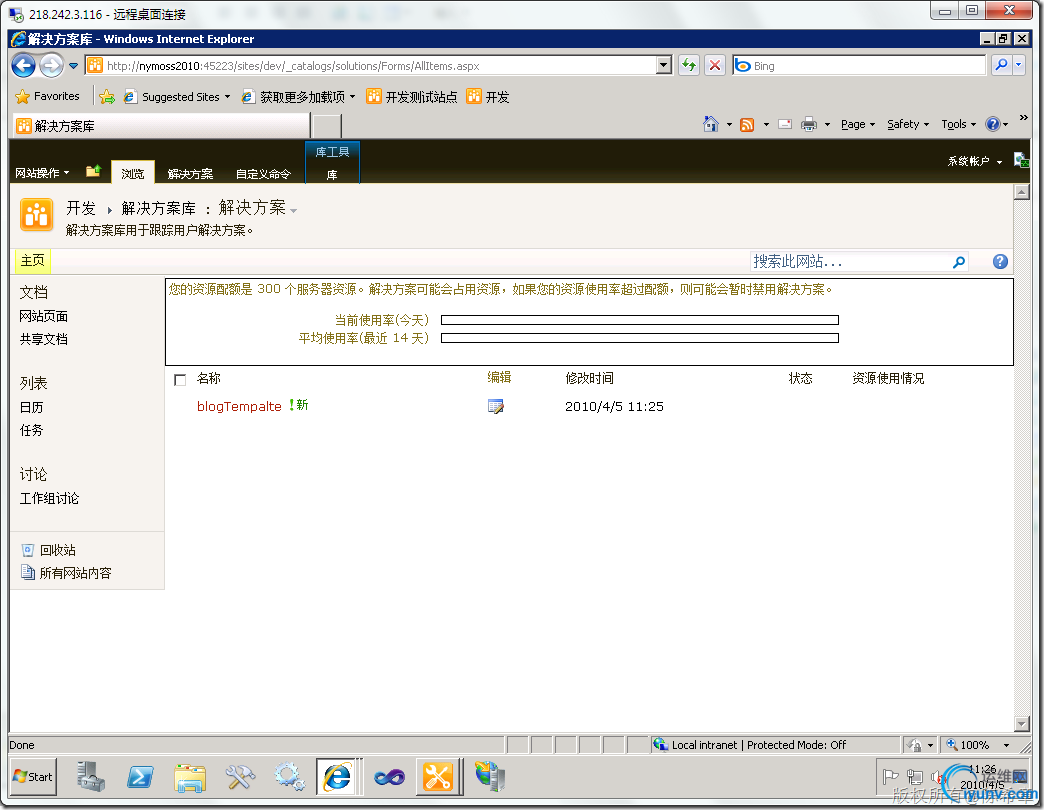Image resolution: width=1044 pixels, height=810 pixels.
Task: Click the page scrollbar down arrow
Action: (x=1021, y=723)
